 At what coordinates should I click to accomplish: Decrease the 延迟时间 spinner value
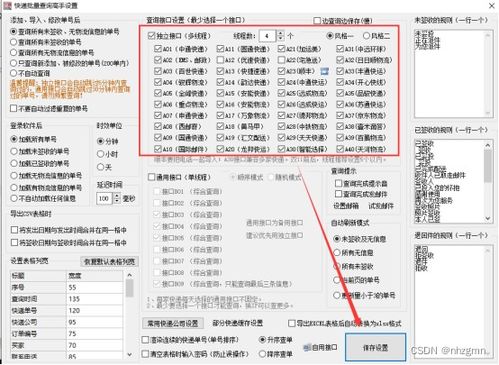[117, 201]
